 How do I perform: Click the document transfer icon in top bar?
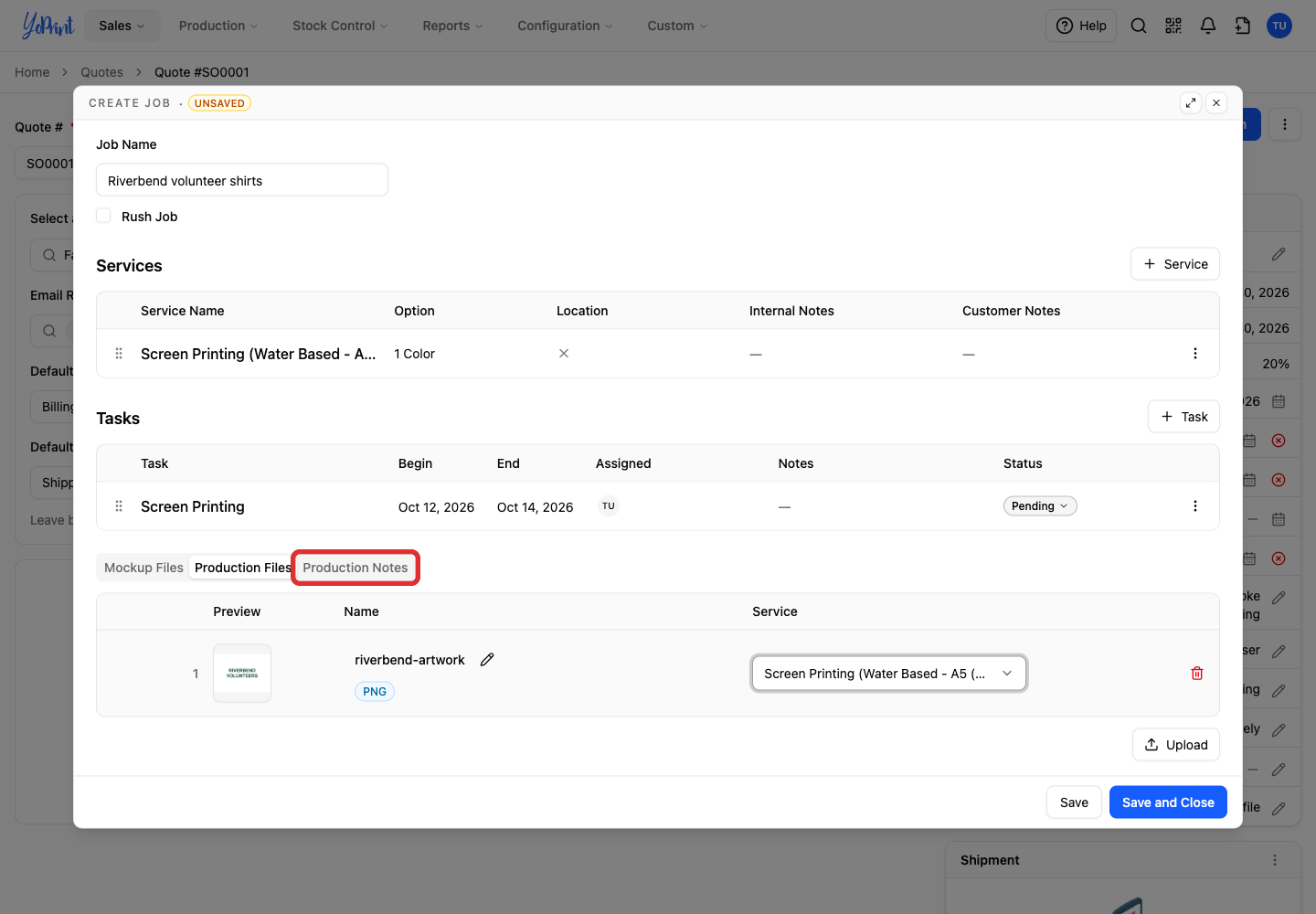pos(1243,26)
